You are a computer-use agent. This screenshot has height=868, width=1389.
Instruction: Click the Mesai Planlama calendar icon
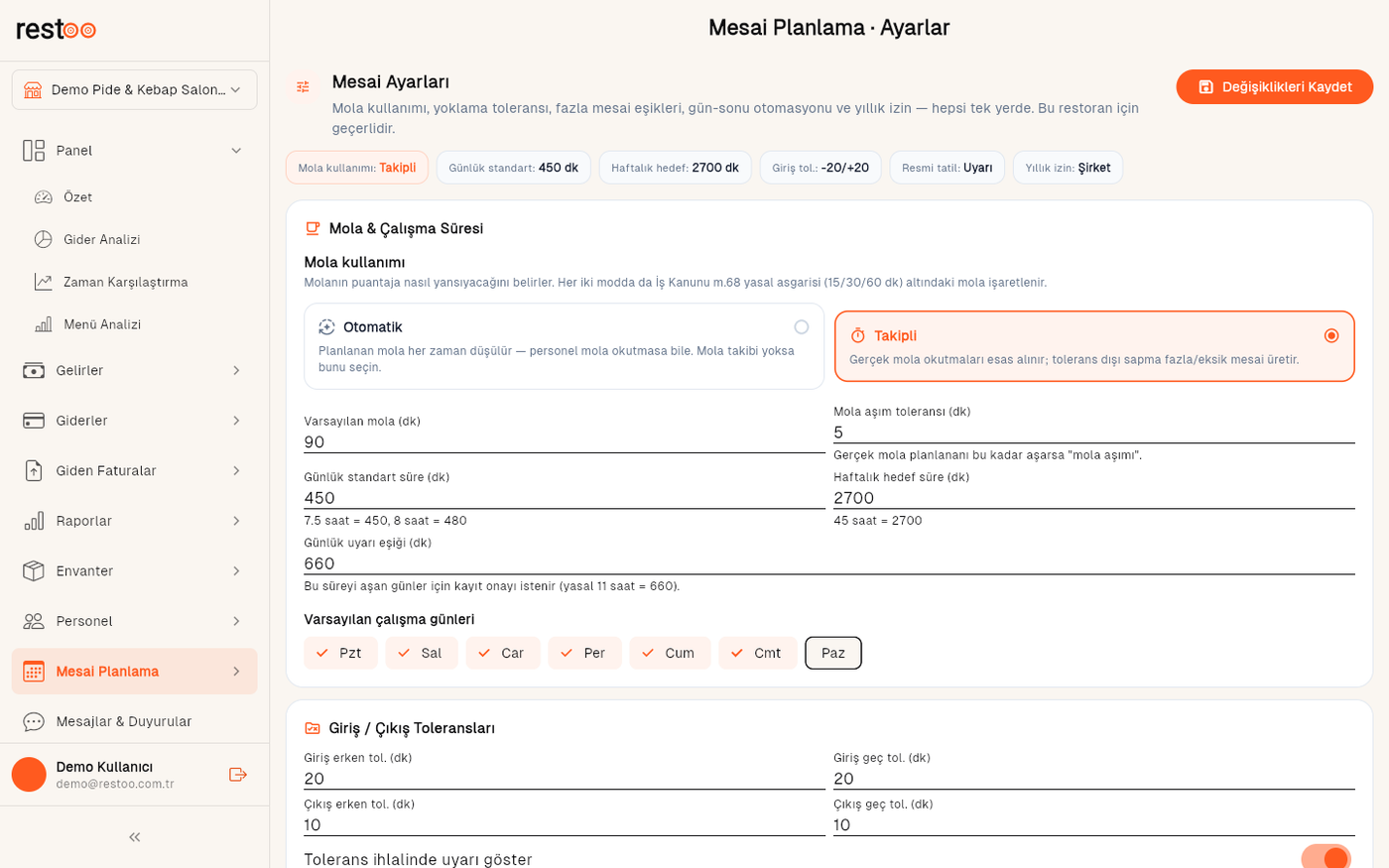pos(34,672)
